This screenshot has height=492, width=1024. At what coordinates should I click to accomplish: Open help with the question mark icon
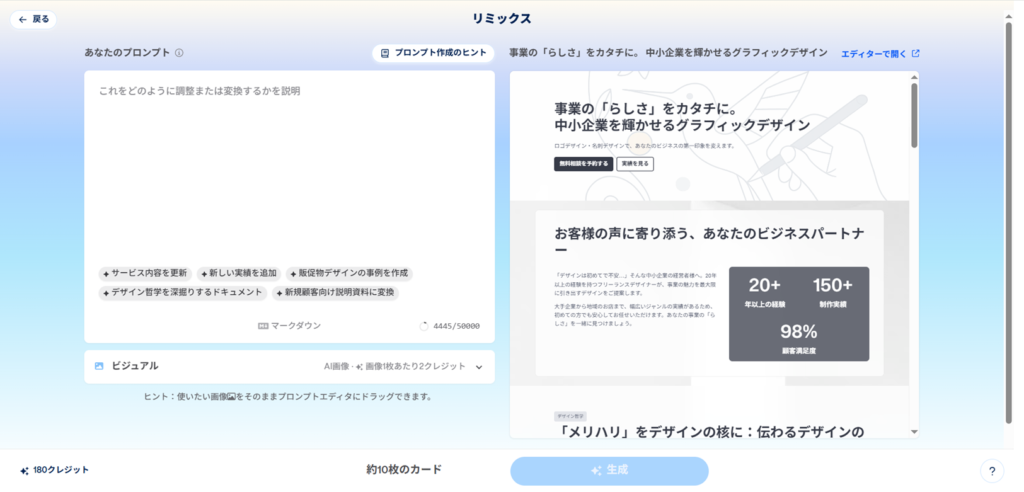992,471
